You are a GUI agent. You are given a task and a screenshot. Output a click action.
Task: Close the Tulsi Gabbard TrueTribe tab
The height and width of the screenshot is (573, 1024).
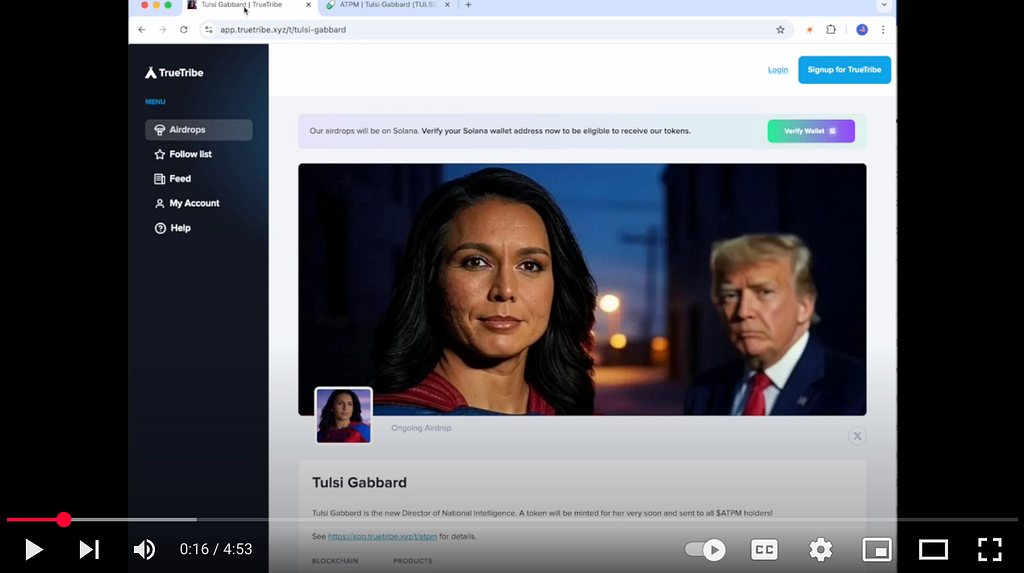coord(308,5)
